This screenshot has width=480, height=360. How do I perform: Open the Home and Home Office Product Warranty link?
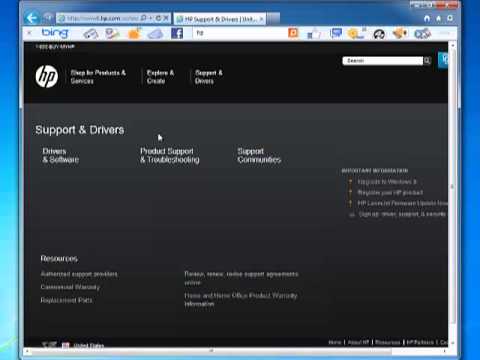(241, 299)
